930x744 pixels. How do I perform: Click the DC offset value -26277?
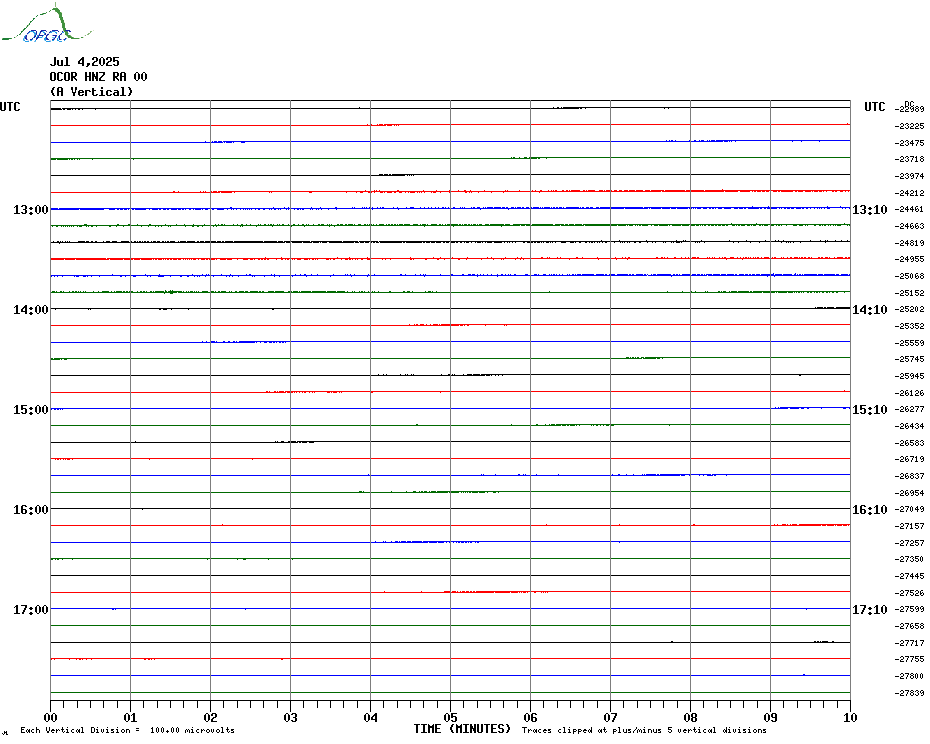pyautogui.click(x=909, y=409)
